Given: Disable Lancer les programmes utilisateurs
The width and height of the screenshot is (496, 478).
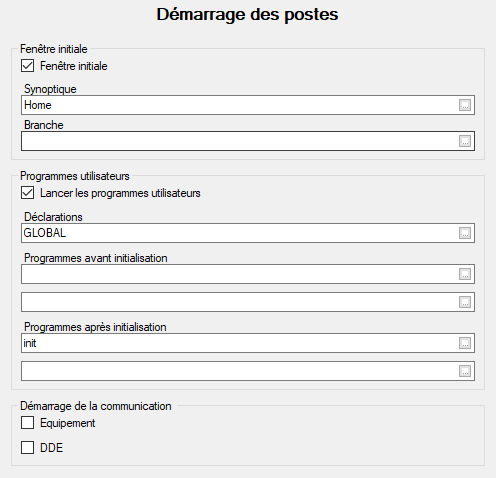Looking at the screenshot, I should [x=27, y=193].
